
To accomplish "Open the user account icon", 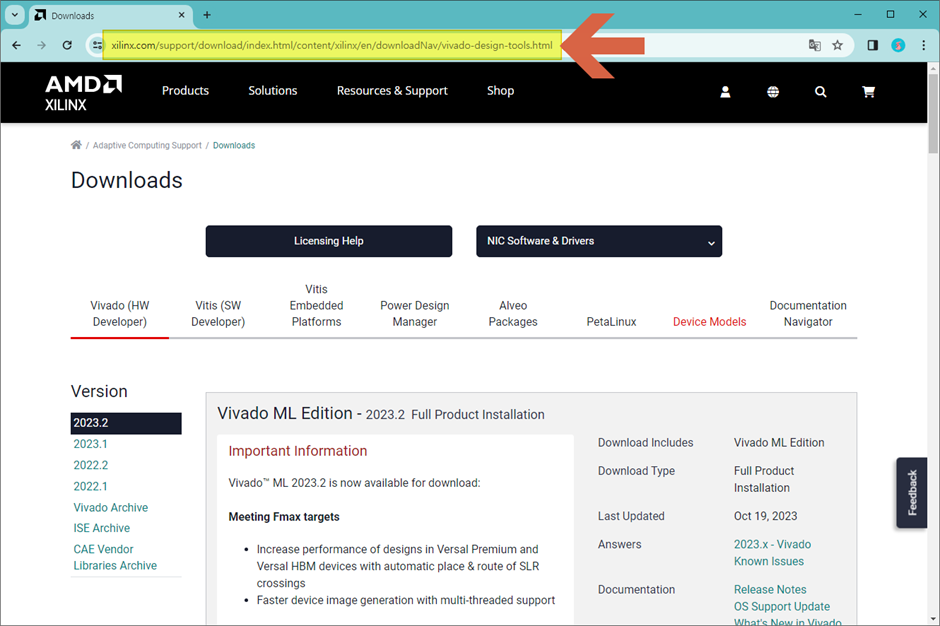I will coord(725,92).
